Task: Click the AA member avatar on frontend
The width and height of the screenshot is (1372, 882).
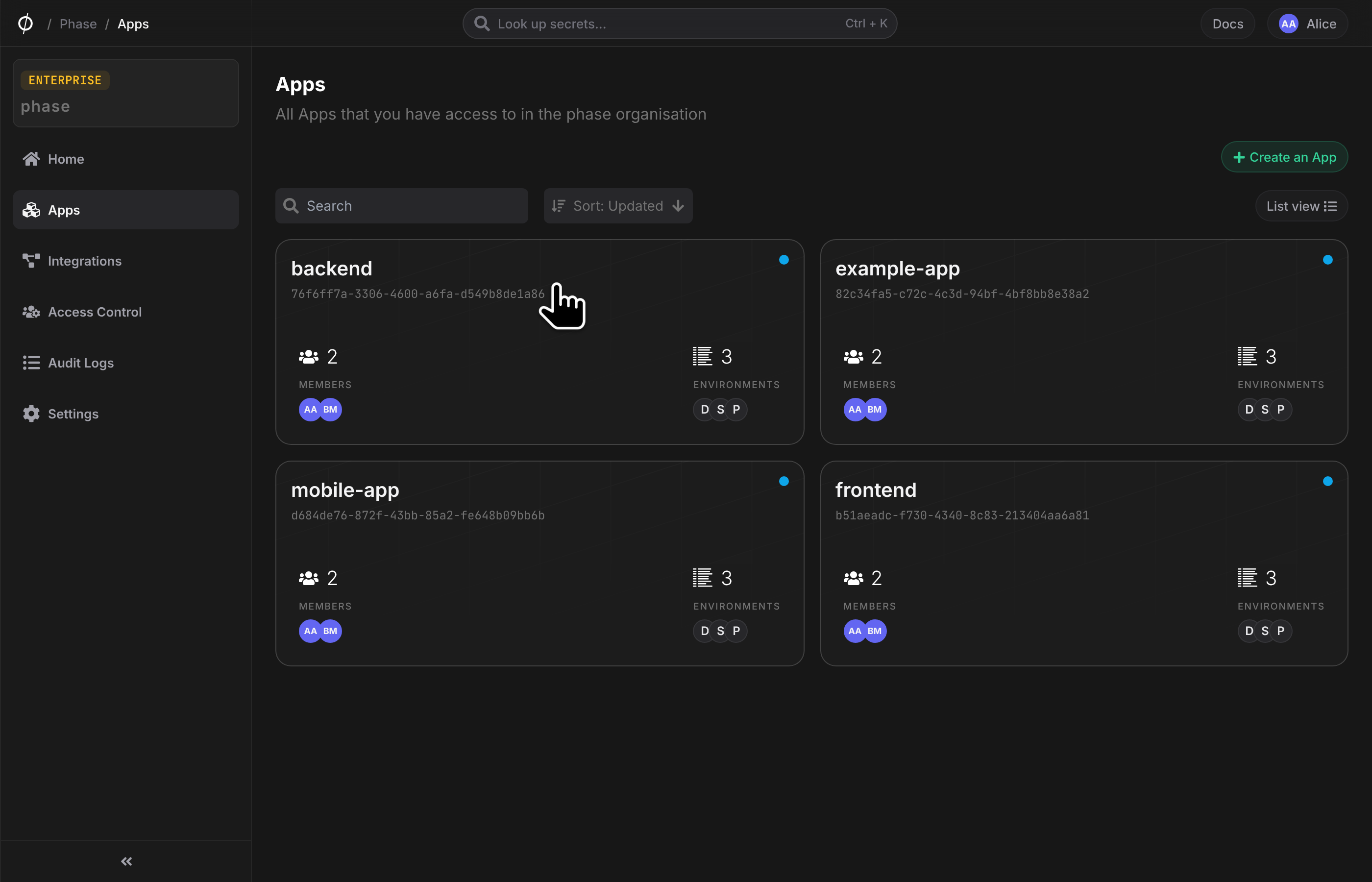Action: pos(855,631)
